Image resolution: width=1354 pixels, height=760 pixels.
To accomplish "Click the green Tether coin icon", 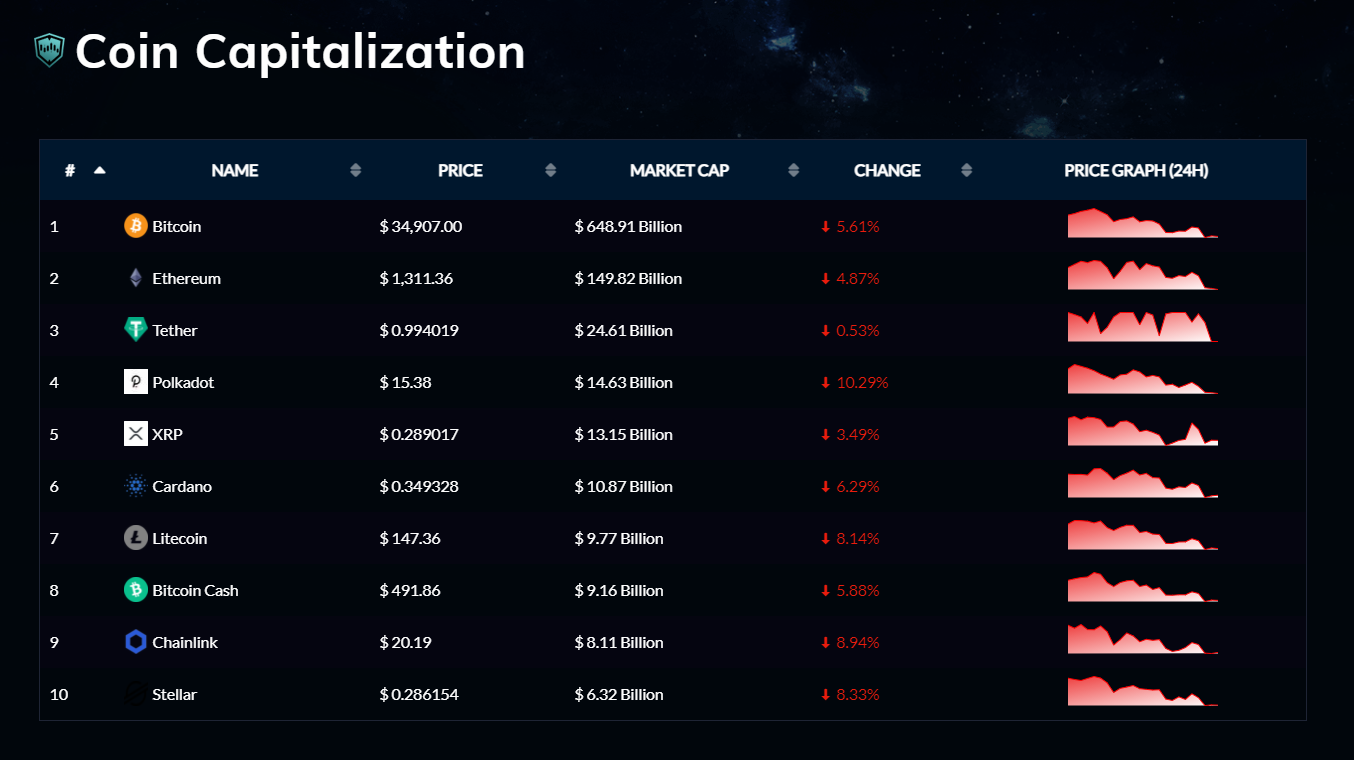I will tap(135, 330).
